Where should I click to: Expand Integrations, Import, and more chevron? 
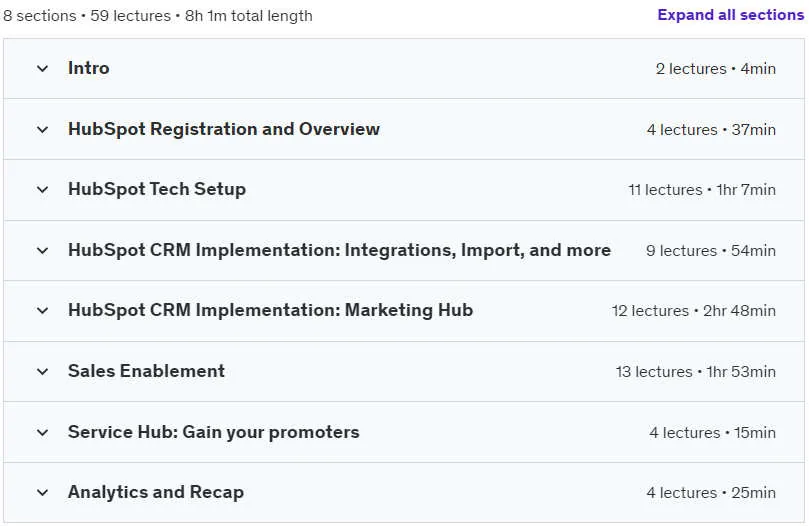[x=43, y=251]
